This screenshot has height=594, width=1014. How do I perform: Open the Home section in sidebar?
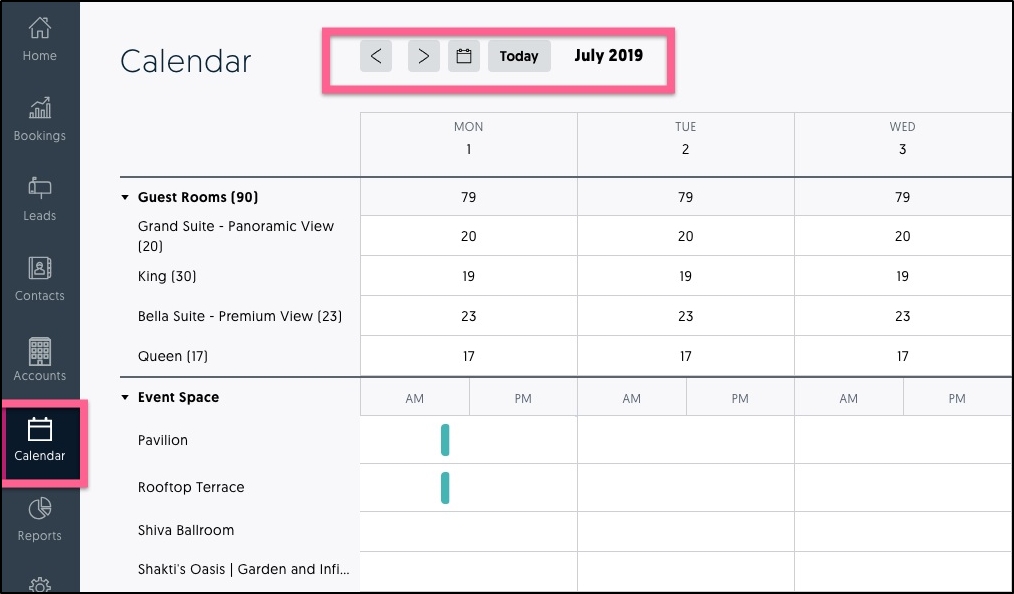coord(40,40)
